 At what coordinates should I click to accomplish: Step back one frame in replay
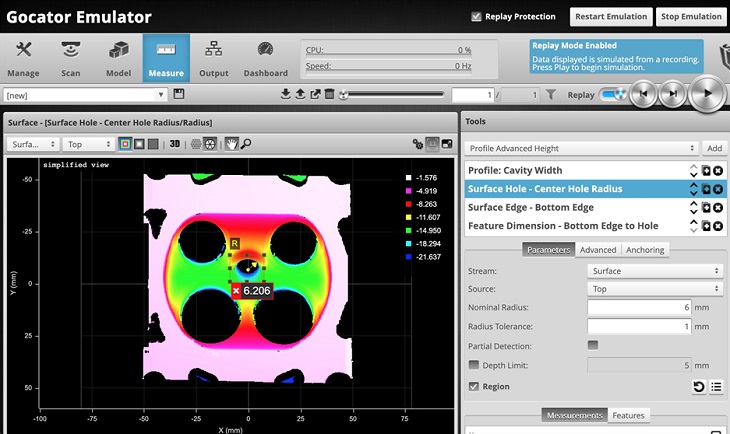point(643,94)
